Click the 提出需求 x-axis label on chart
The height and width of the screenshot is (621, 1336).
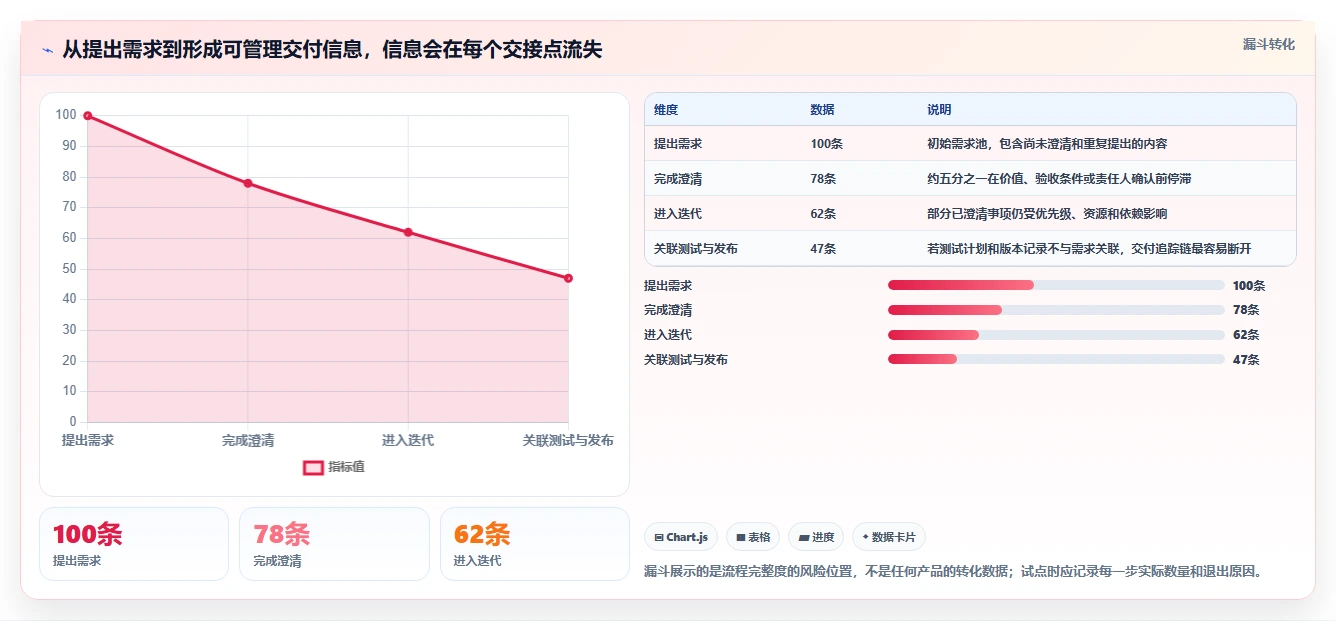click(88, 440)
